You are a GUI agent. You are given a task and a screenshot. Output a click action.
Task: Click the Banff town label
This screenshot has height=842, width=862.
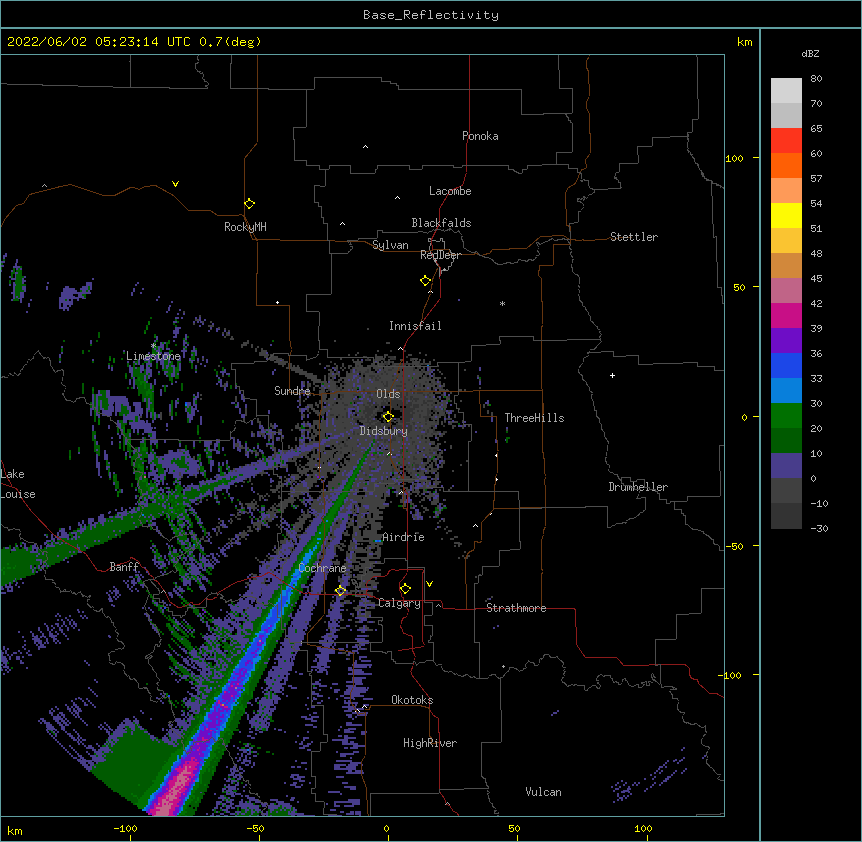pos(124,567)
